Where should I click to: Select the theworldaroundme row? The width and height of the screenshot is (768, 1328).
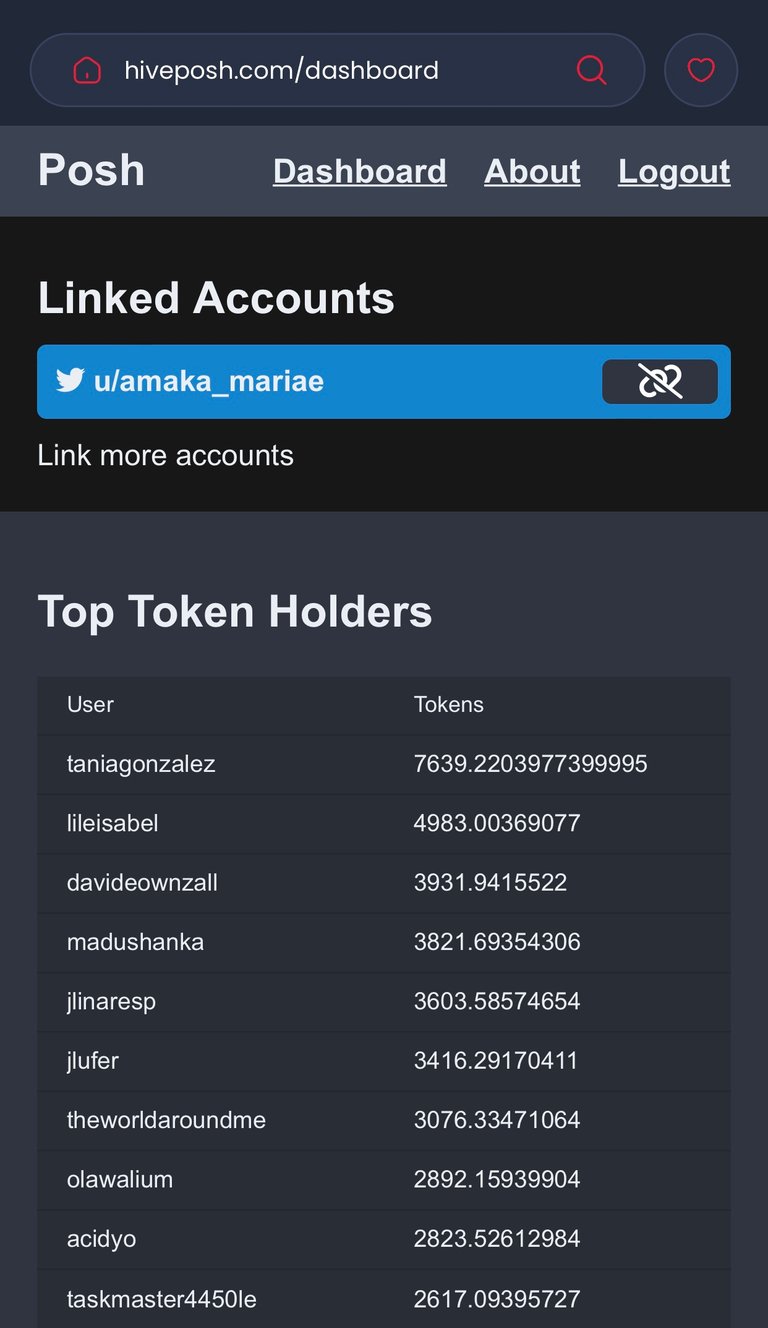coord(384,1120)
